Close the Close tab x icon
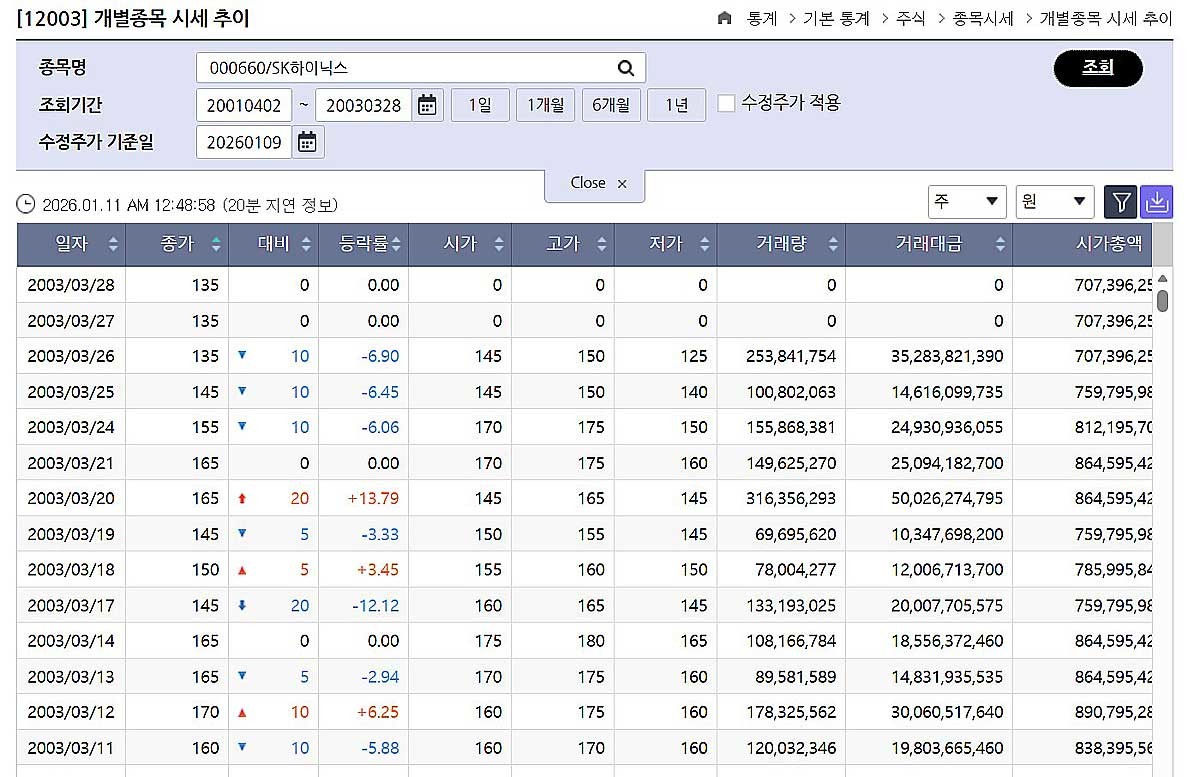 pos(622,184)
